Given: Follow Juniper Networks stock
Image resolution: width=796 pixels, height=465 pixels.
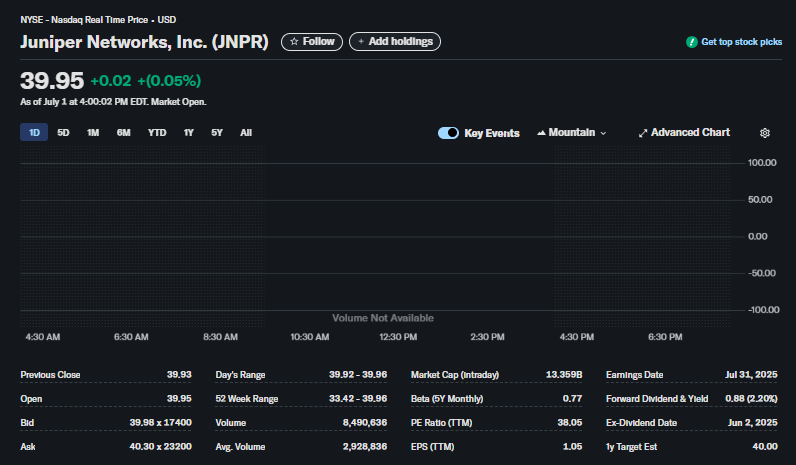Looking at the screenshot, I should point(312,42).
